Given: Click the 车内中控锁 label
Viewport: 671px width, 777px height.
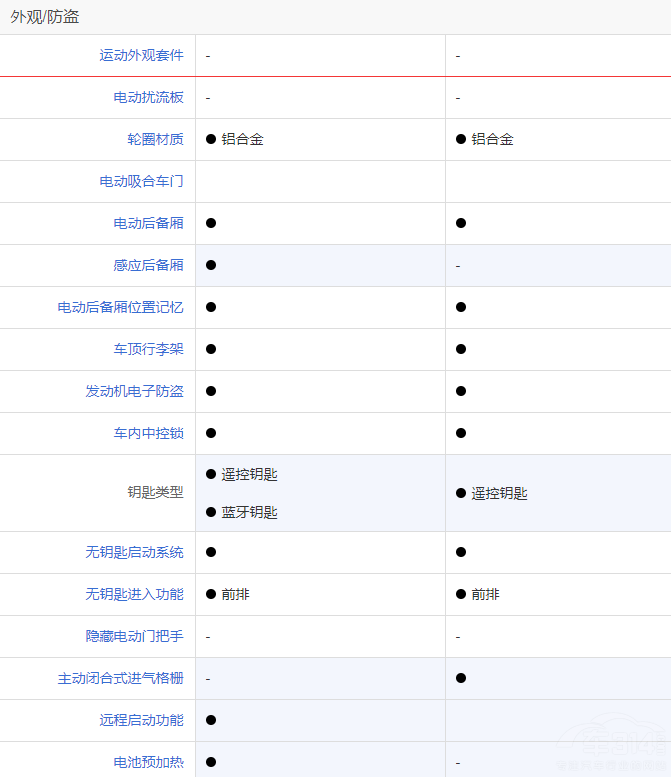Looking at the screenshot, I should pos(148,434).
